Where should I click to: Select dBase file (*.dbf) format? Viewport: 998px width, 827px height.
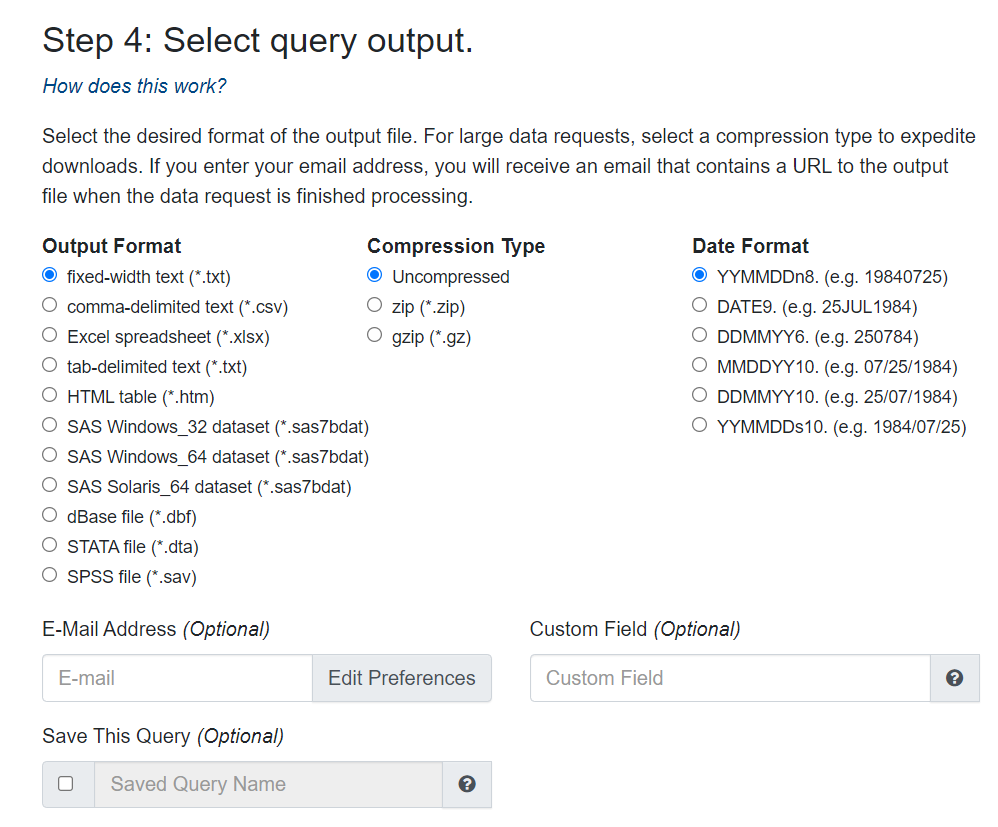click(50, 516)
